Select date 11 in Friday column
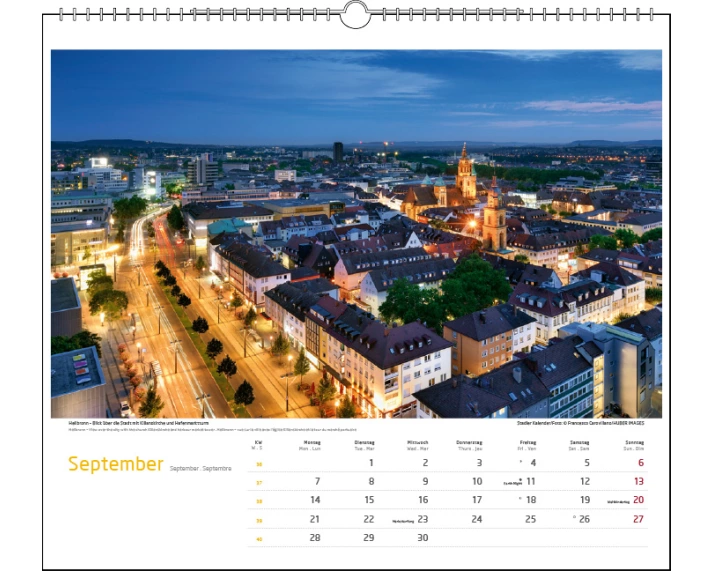 click(531, 481)
